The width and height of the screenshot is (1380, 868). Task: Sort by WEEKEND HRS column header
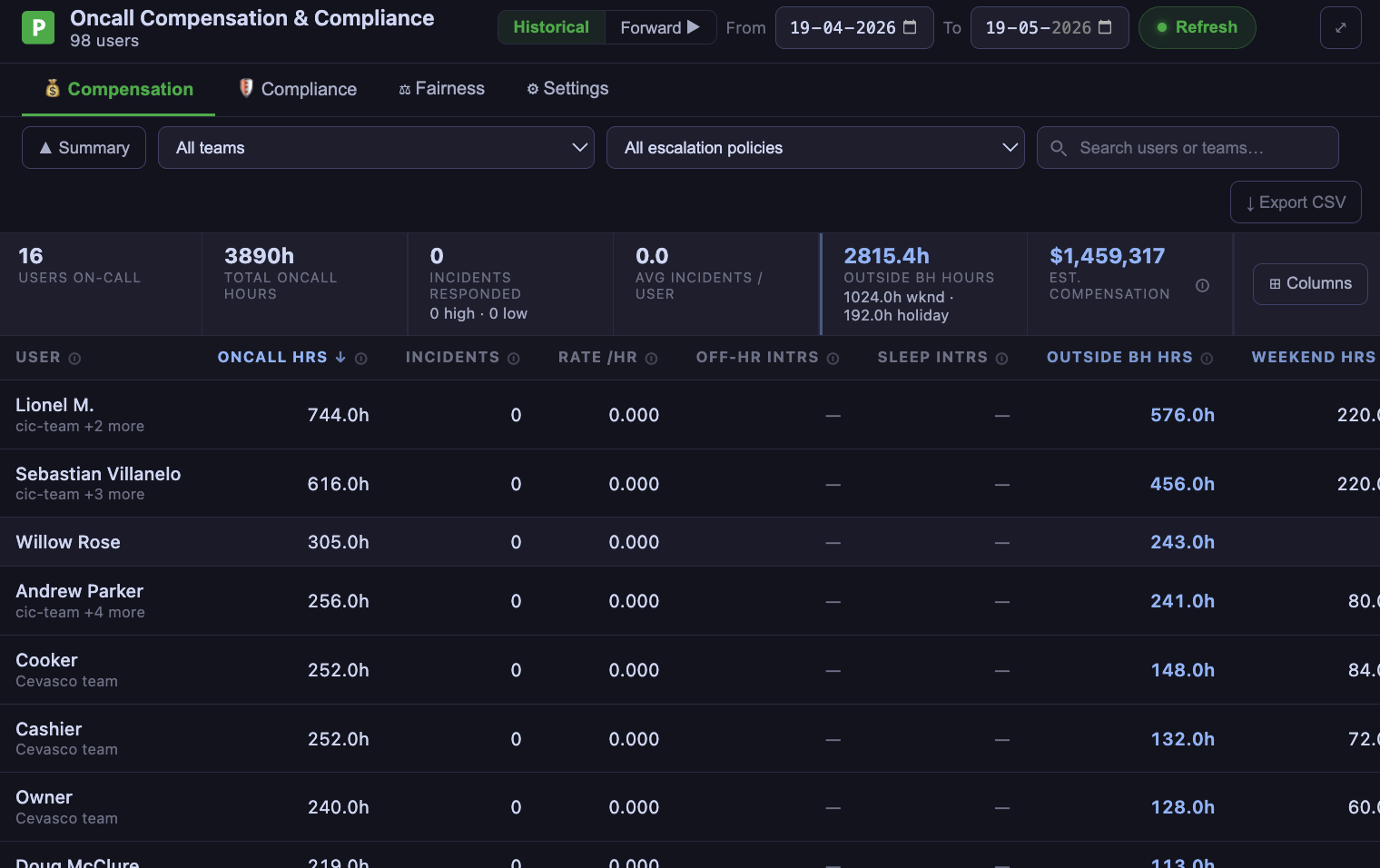pos(1314,358)
